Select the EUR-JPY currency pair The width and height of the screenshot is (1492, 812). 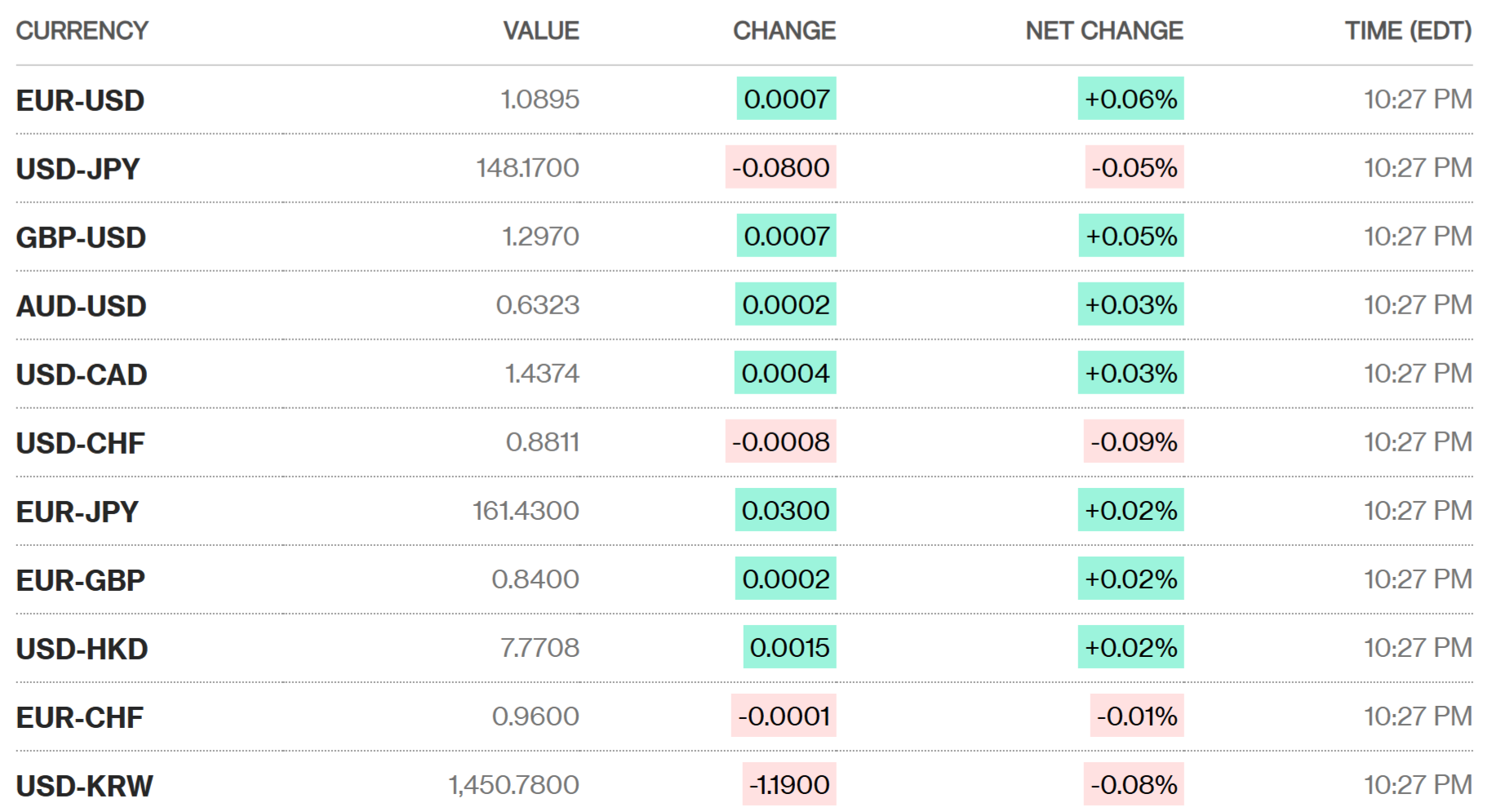tap(77, 512)
